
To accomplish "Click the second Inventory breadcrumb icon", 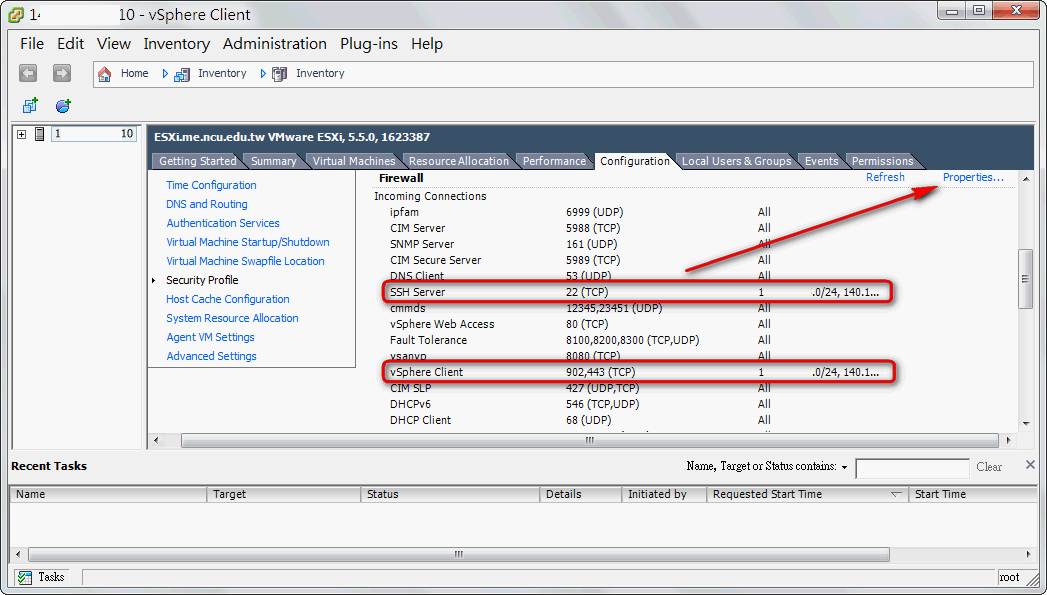I will (280, 74).
